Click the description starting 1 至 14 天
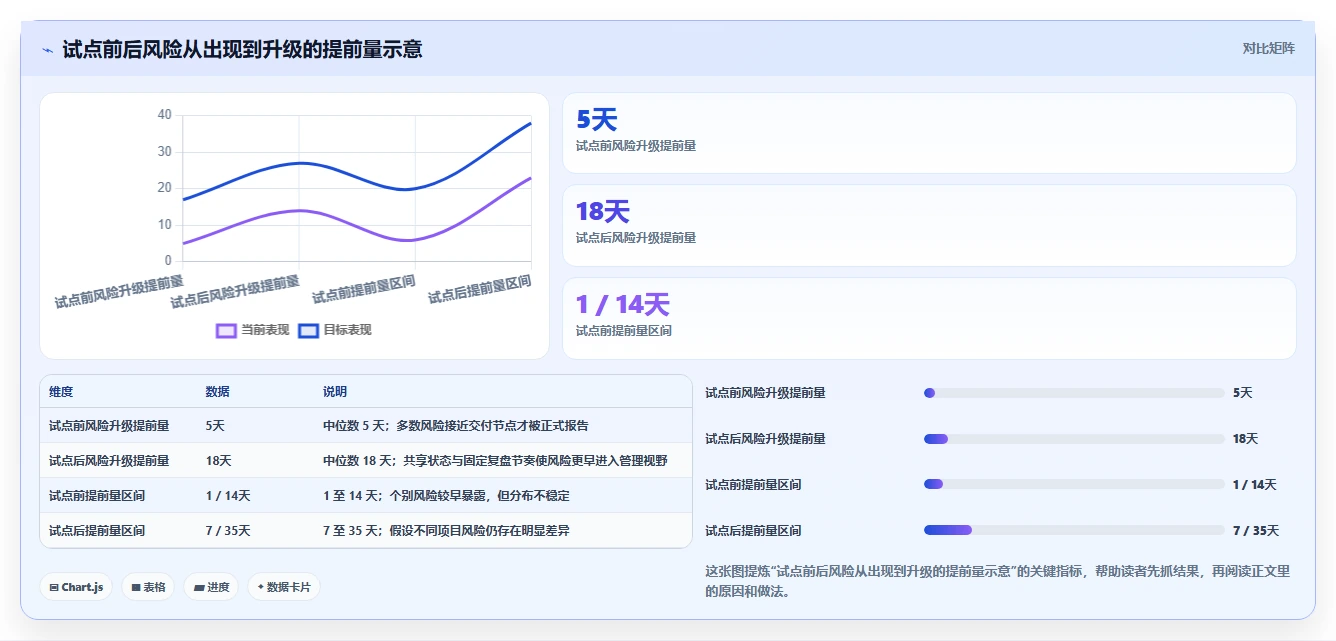This screenshot has height=641, width=1336. 446,496
